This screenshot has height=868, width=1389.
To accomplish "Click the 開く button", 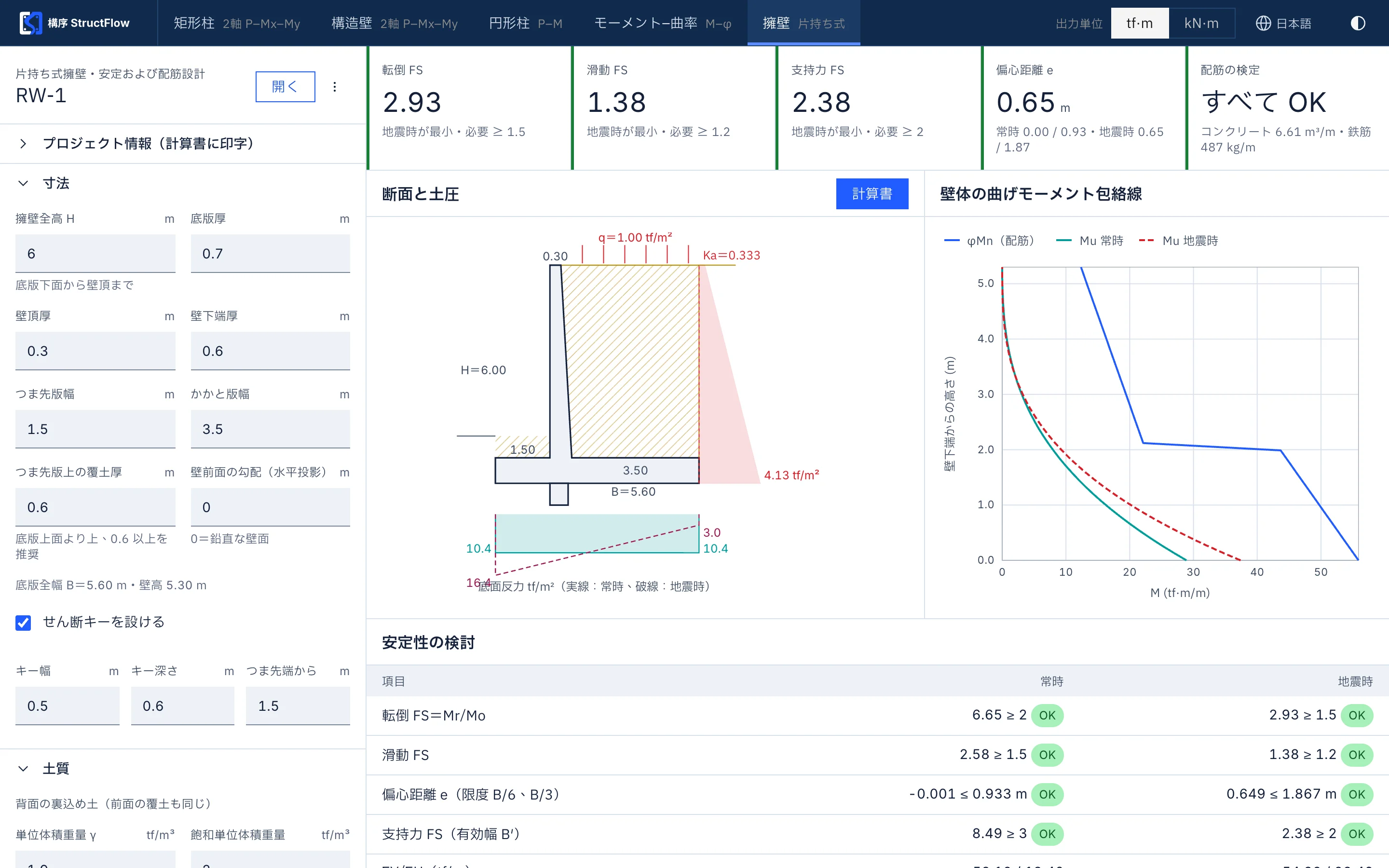I will 285,87.
